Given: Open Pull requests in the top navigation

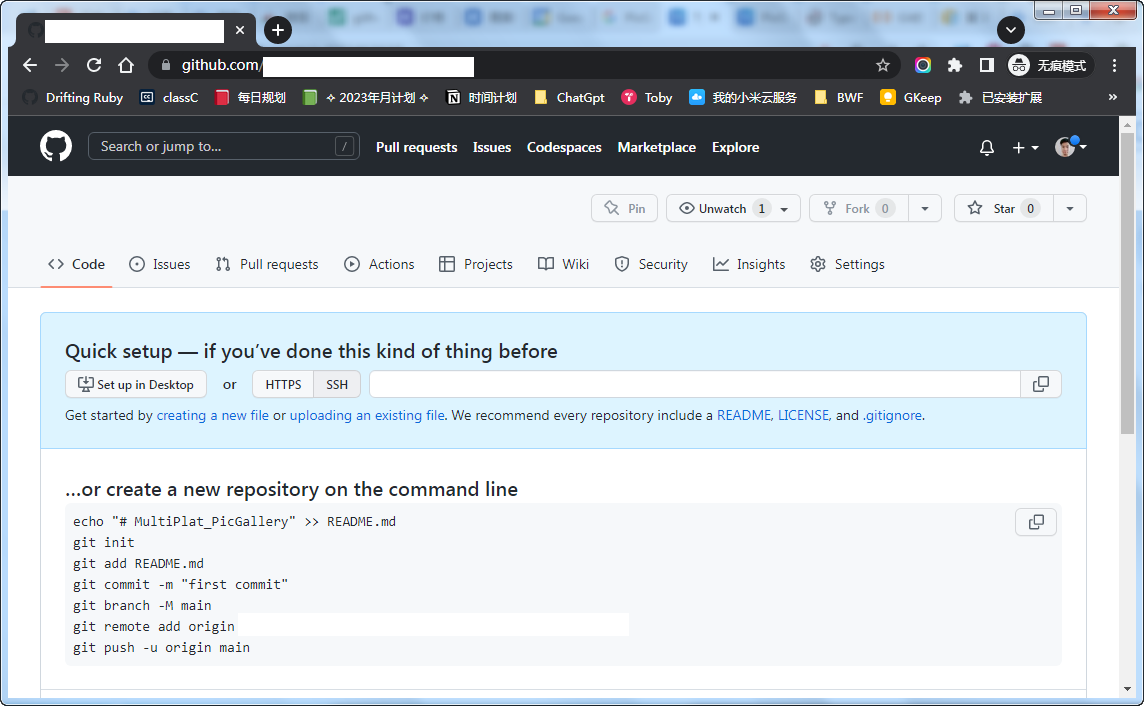Looking at the screenshot, I should pos(417,147).
